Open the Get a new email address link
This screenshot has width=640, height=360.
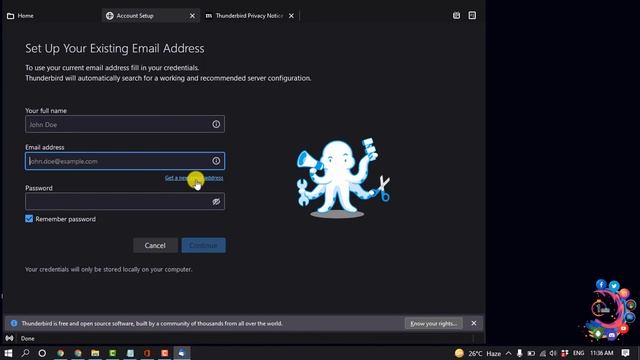point(194,178)
